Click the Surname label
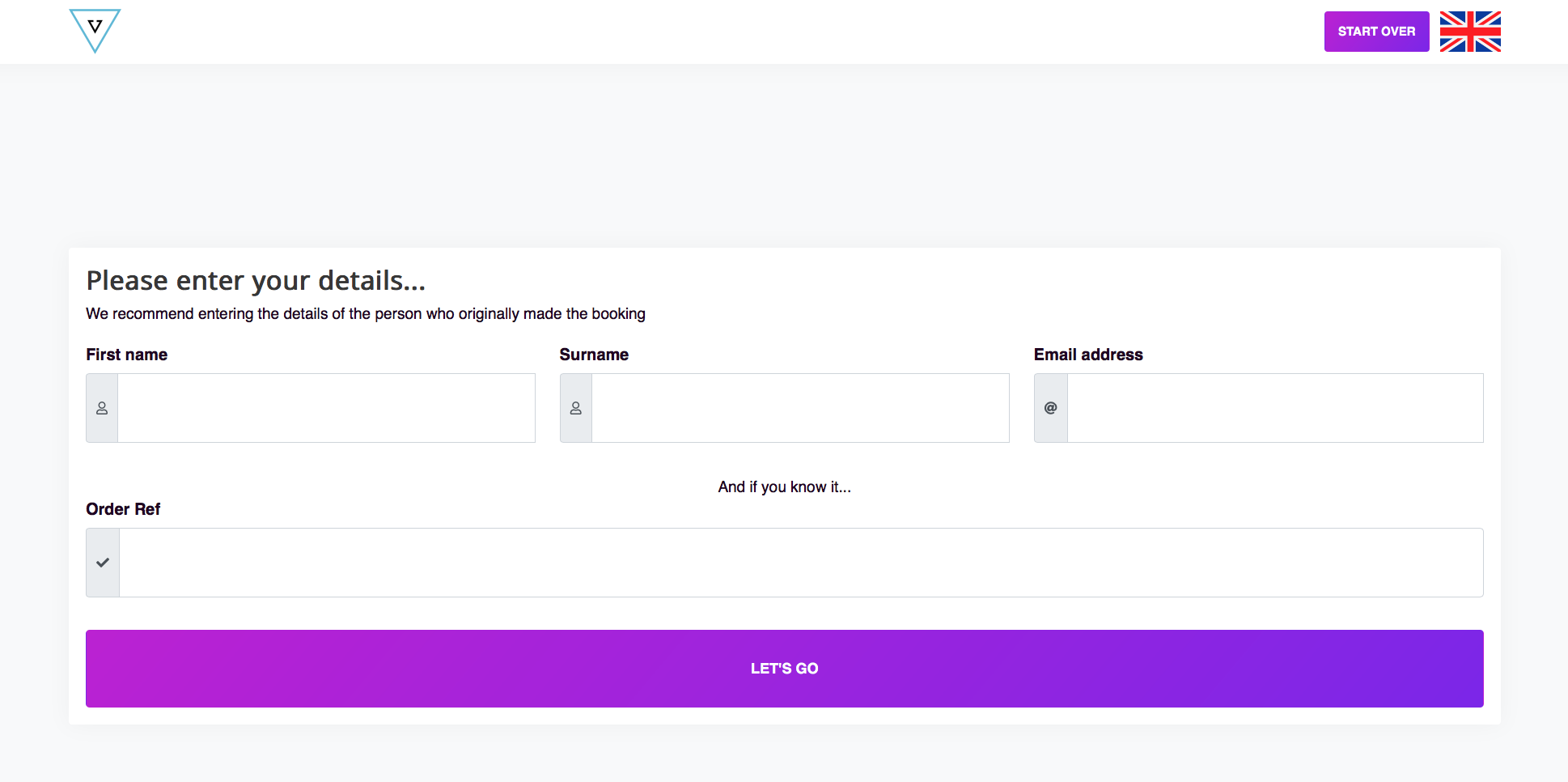The width and height of the screenshot is (1568, 782). click(x=594, y=355)
